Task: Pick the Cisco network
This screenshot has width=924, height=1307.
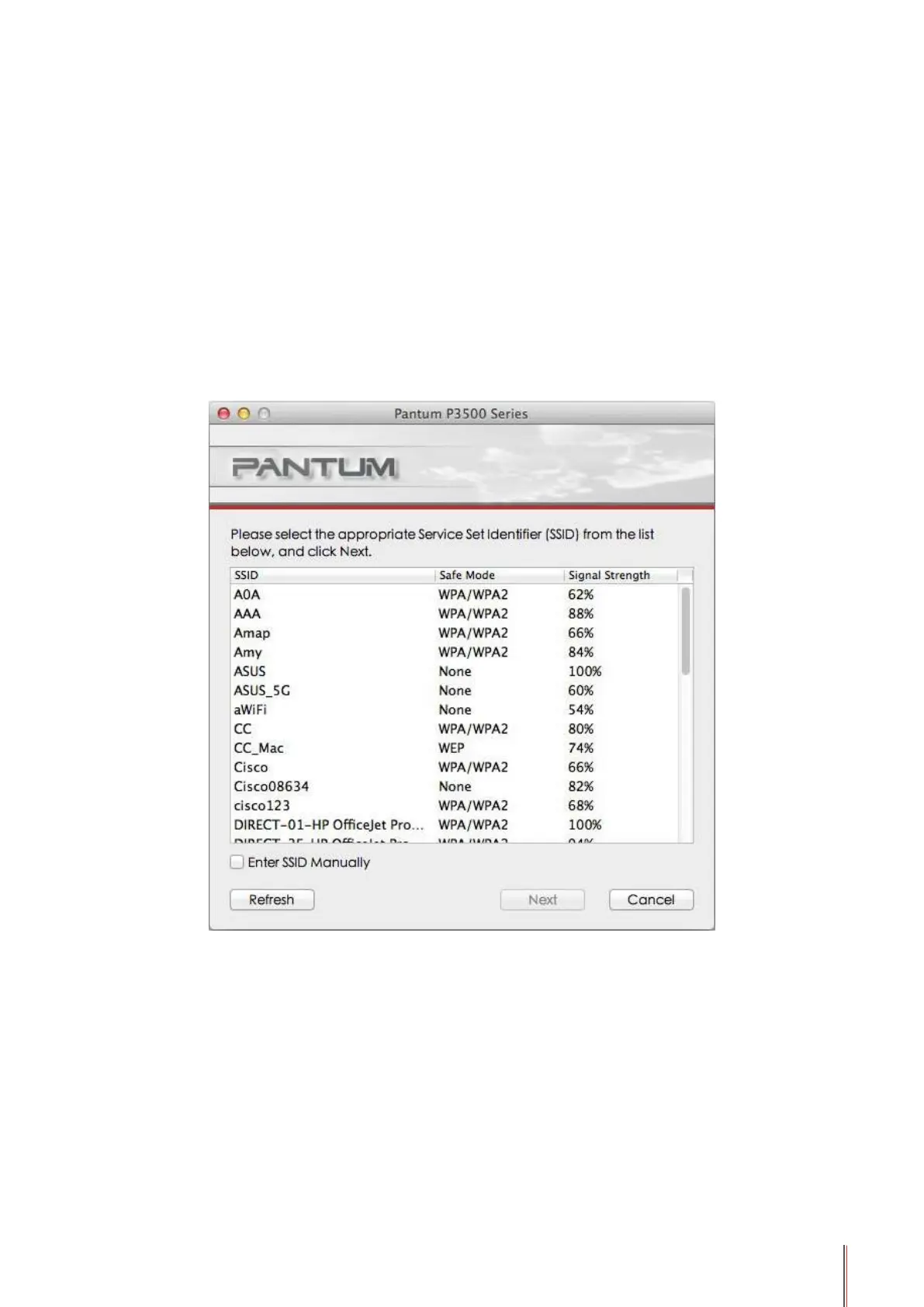Action: tap(455, 767)
